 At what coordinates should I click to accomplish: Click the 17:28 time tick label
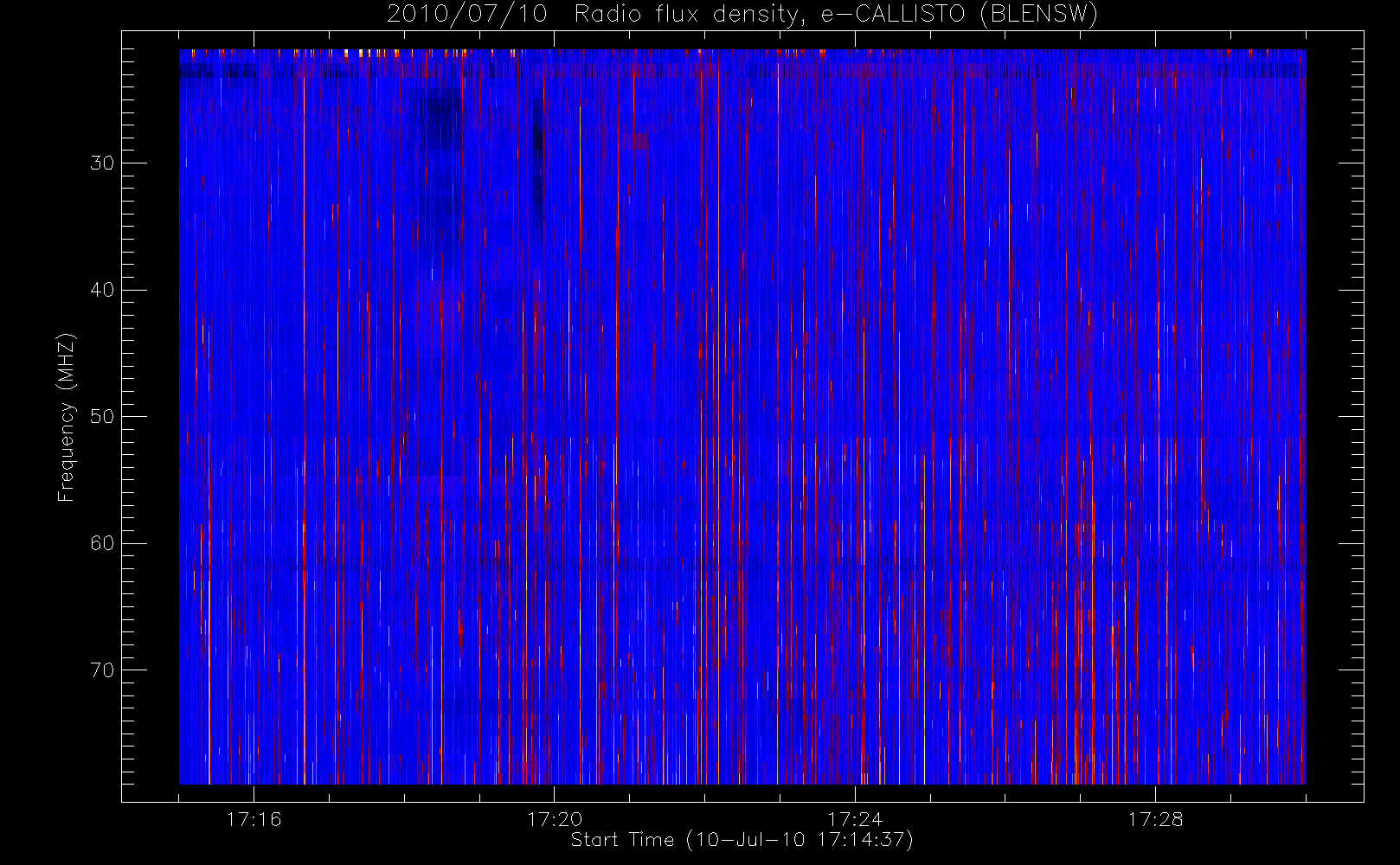click(x=1155, y=819)
